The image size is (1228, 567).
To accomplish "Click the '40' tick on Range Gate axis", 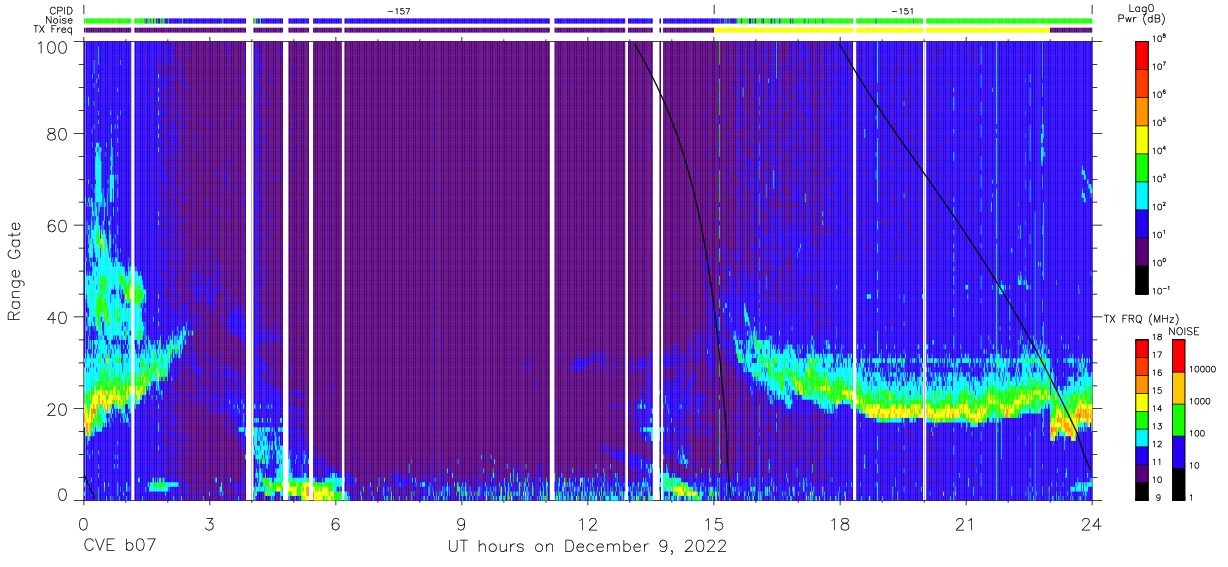I will tap(58, 317).
